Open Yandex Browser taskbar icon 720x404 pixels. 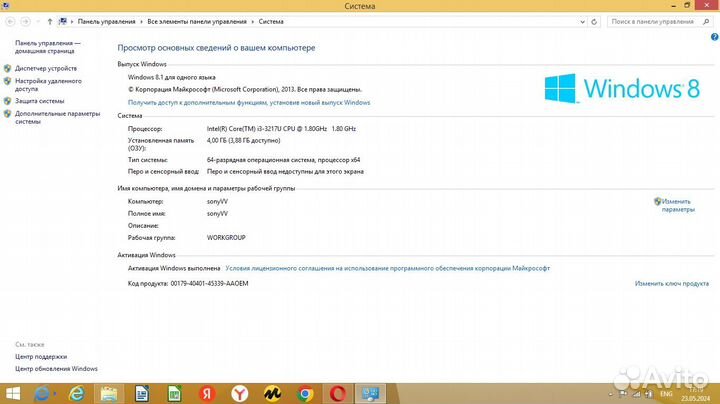point(240,394)
